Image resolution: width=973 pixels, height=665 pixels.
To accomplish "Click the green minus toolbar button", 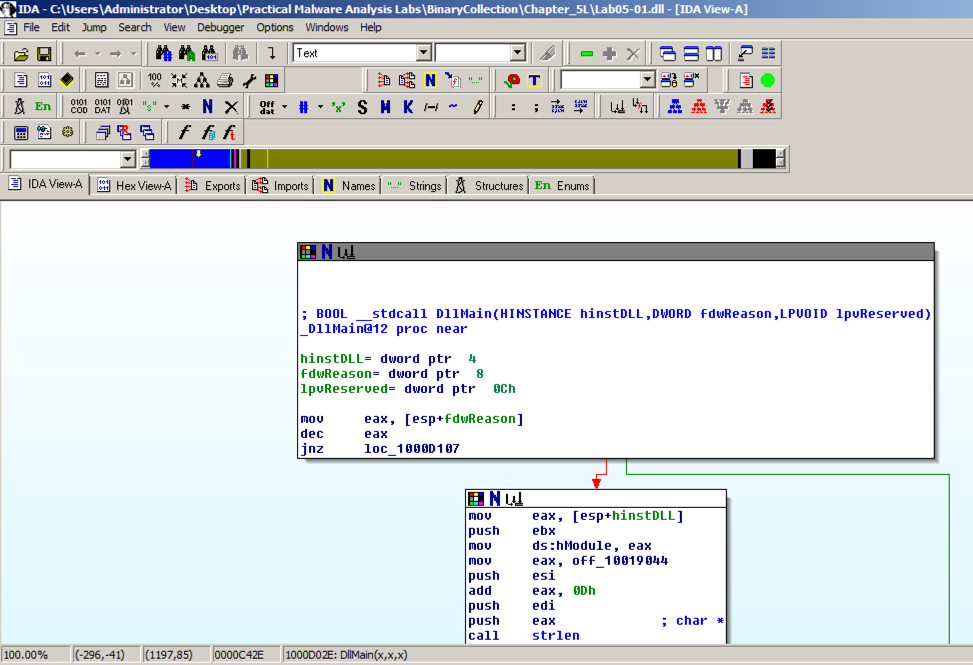I will point(586,53).
